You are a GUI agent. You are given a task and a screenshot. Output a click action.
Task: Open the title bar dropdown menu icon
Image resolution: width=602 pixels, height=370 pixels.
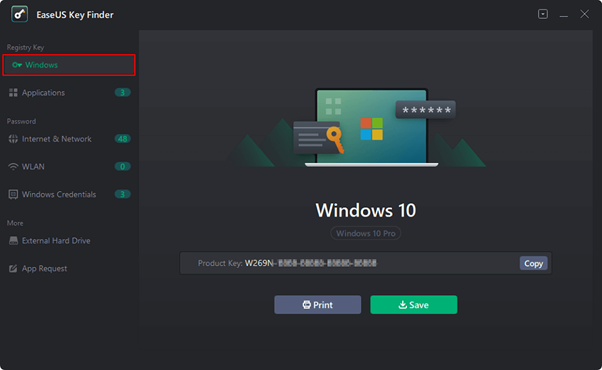pos(542,14)
